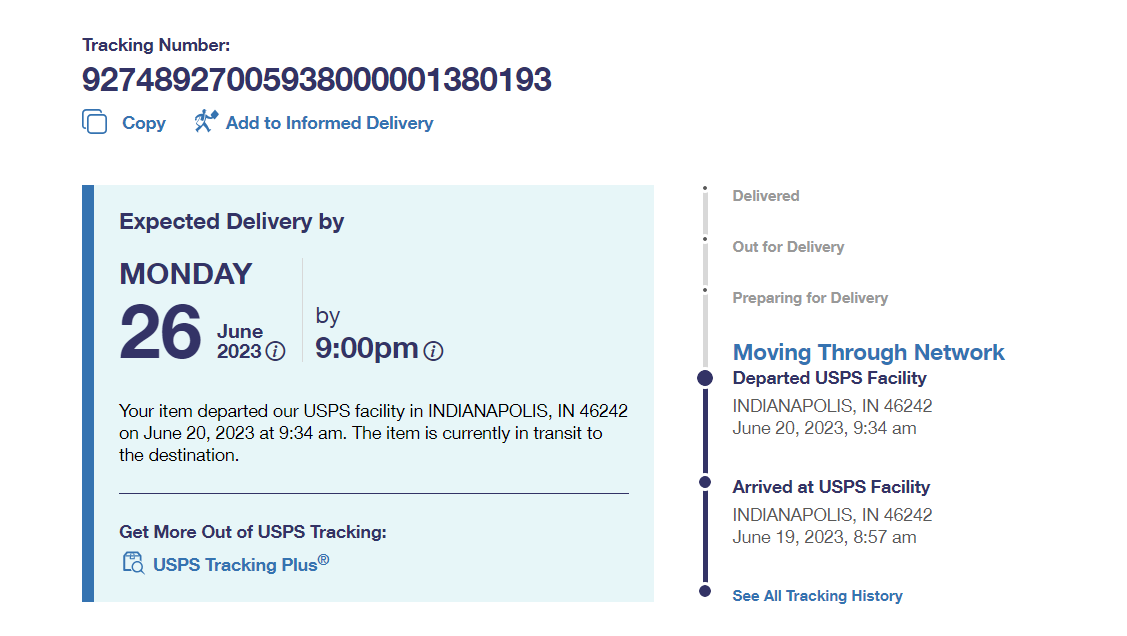Viewport: 1127px width, 636px height.
Task: Open the info icon beside 9:00pm
Action: [433, 351]
